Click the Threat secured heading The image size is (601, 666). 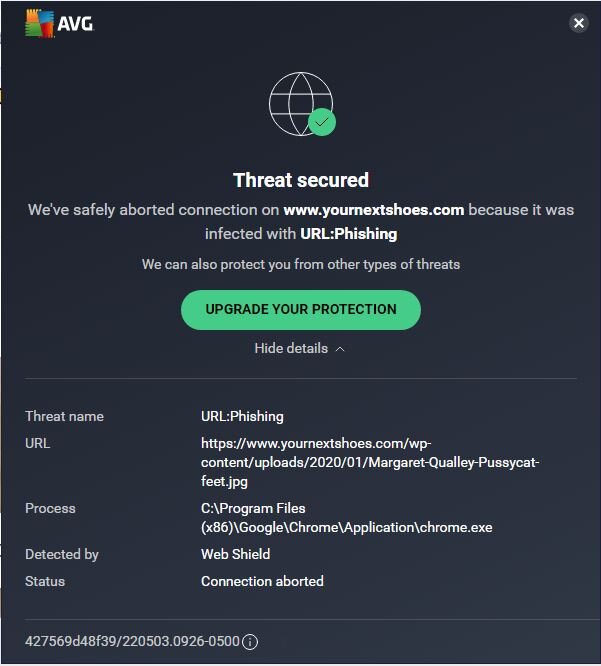point(300,180)
